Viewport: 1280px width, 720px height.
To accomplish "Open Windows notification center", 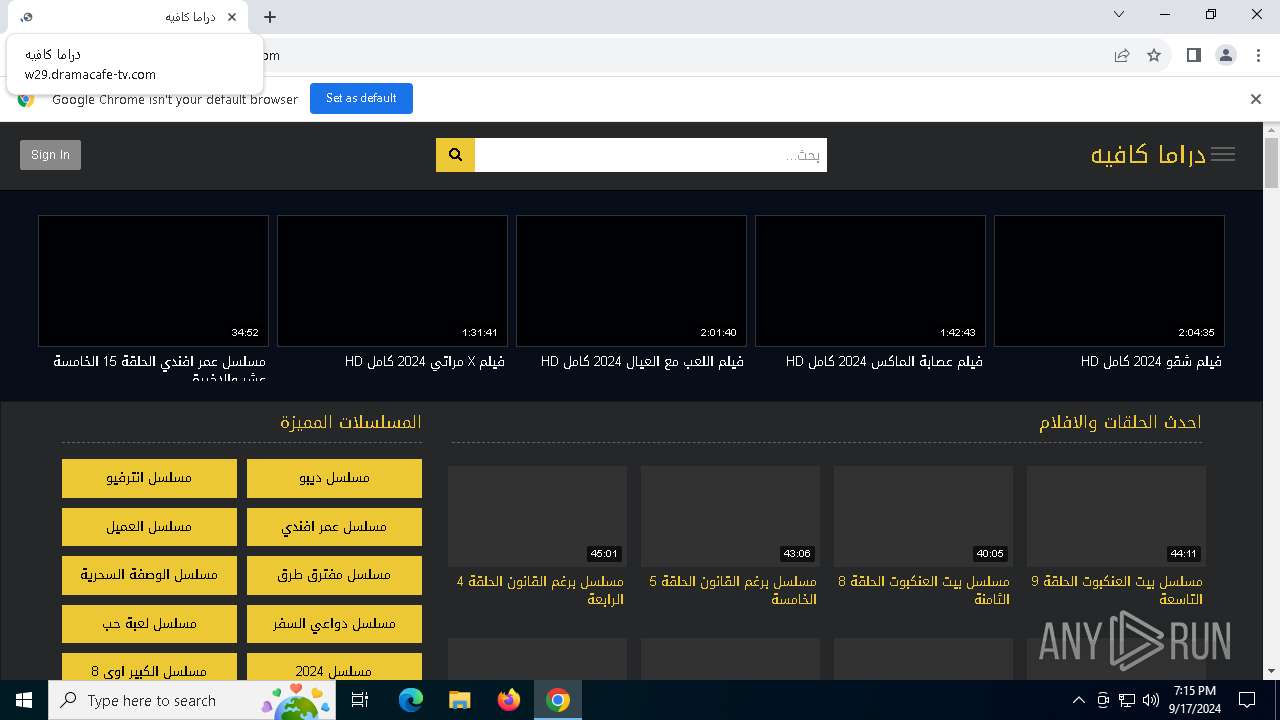I will tap(1247, 700).
